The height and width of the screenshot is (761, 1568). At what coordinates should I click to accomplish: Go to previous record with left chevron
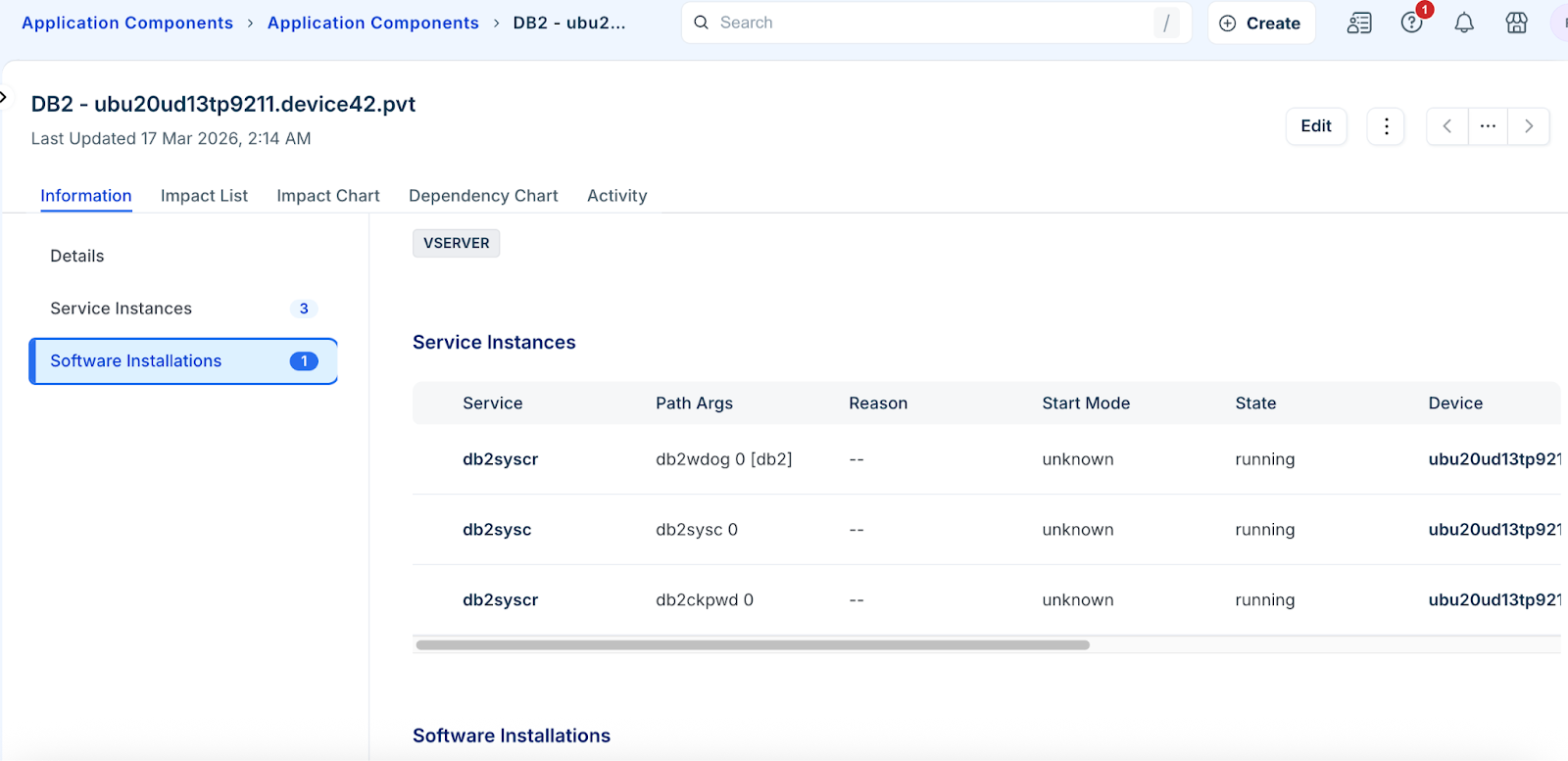(x=1447, y=126)
